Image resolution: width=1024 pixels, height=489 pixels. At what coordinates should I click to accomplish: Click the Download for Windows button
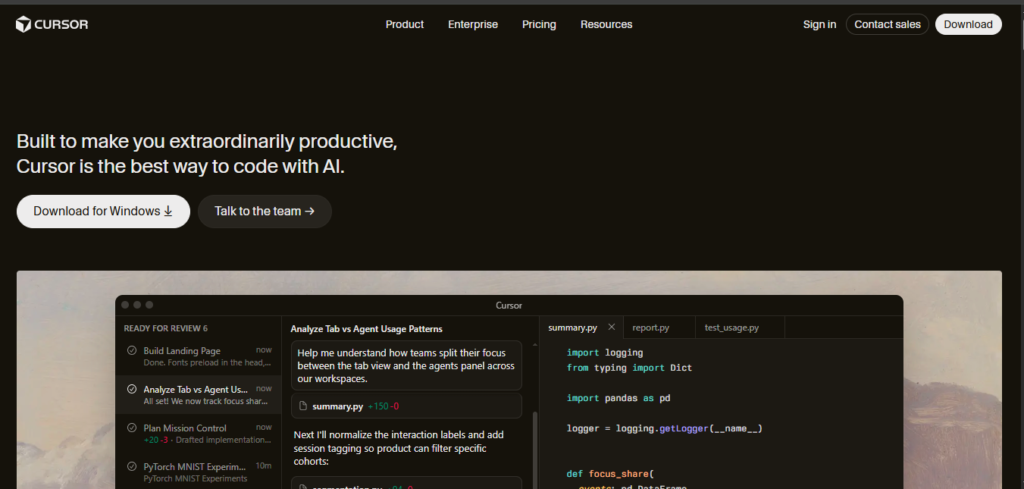pos(103,211)
